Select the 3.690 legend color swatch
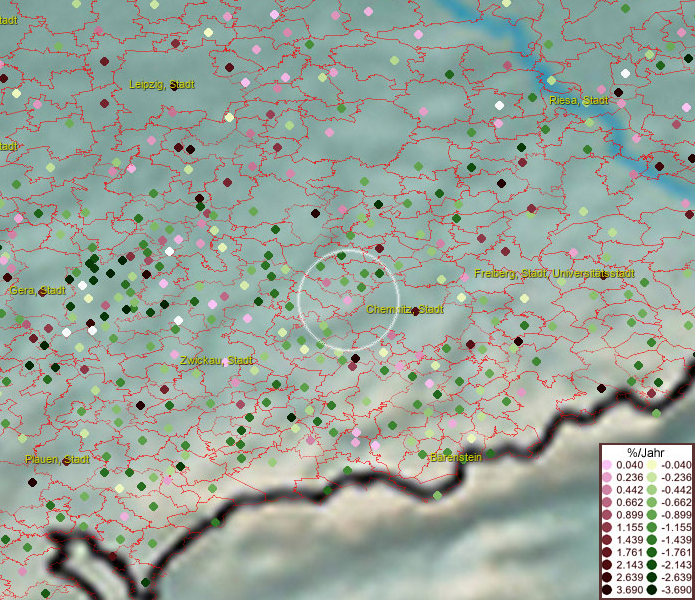This screenshot has width=695, height=600. point(607,590)
